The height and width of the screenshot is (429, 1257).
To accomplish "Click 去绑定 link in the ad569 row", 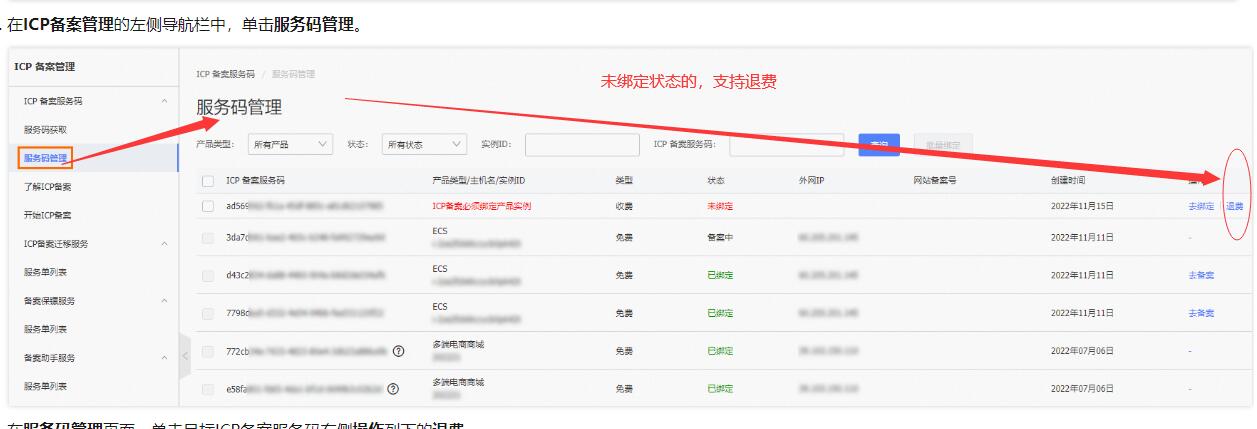I will click(1200, 207).
